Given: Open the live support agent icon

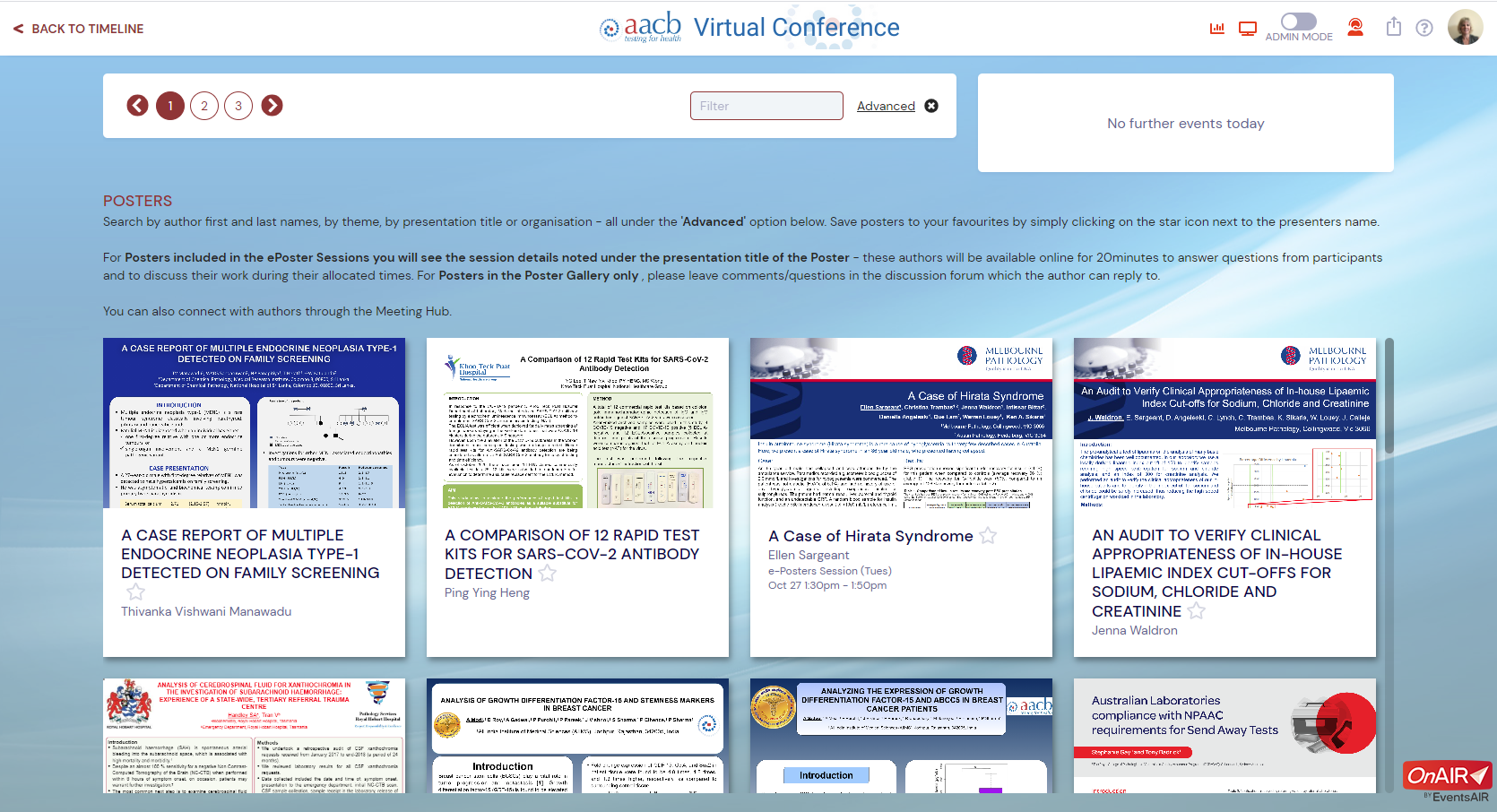Looking at the screenshot, I should click(x=1355, y=28).
